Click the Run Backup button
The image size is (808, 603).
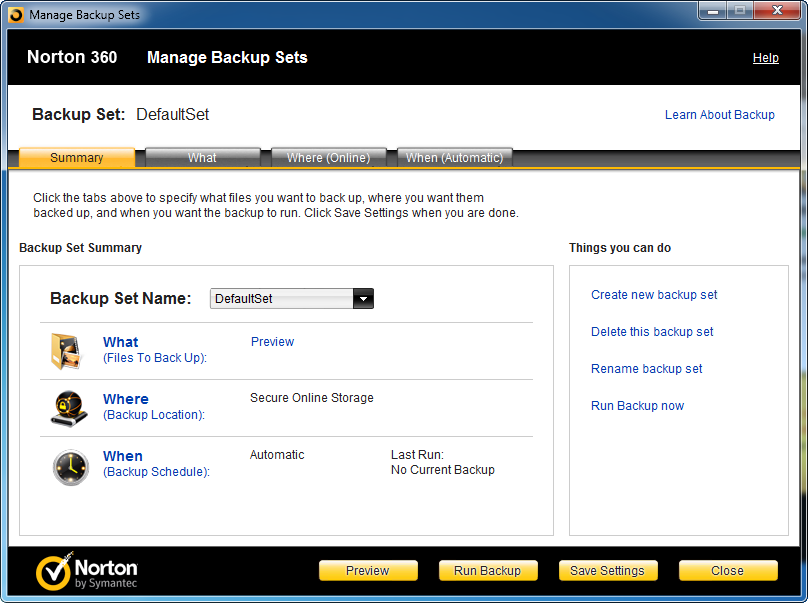pyautogui.click(x=487, y=571)
